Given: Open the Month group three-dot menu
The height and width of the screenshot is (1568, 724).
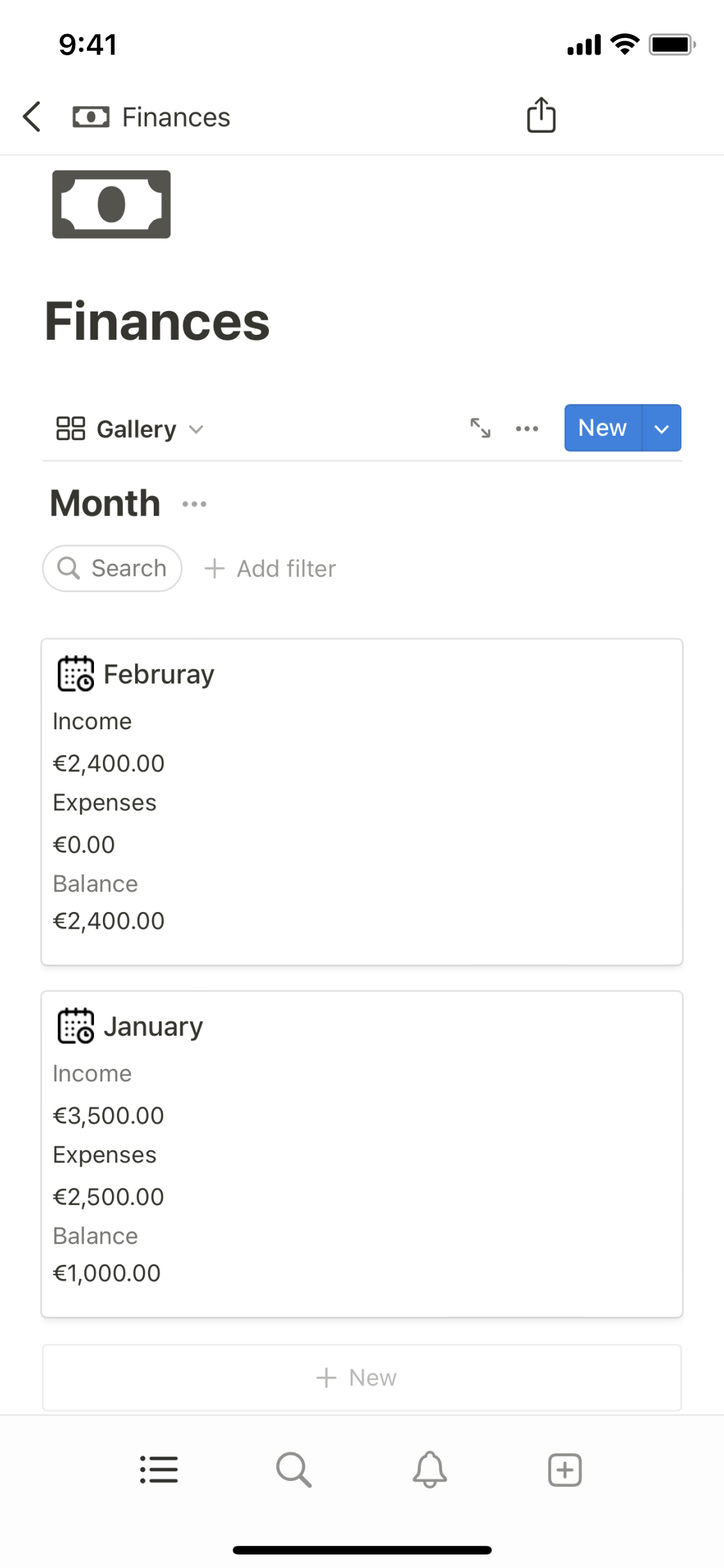Looking at the screenshot, I should click(194, 504).
